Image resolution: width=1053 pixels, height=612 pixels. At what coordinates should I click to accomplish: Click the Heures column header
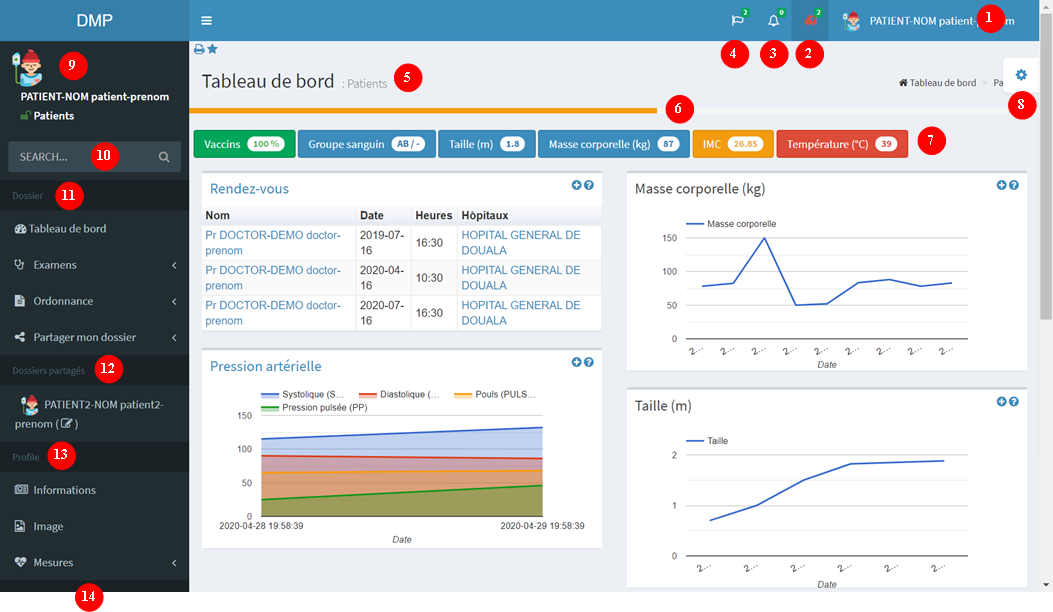point(434,216)
